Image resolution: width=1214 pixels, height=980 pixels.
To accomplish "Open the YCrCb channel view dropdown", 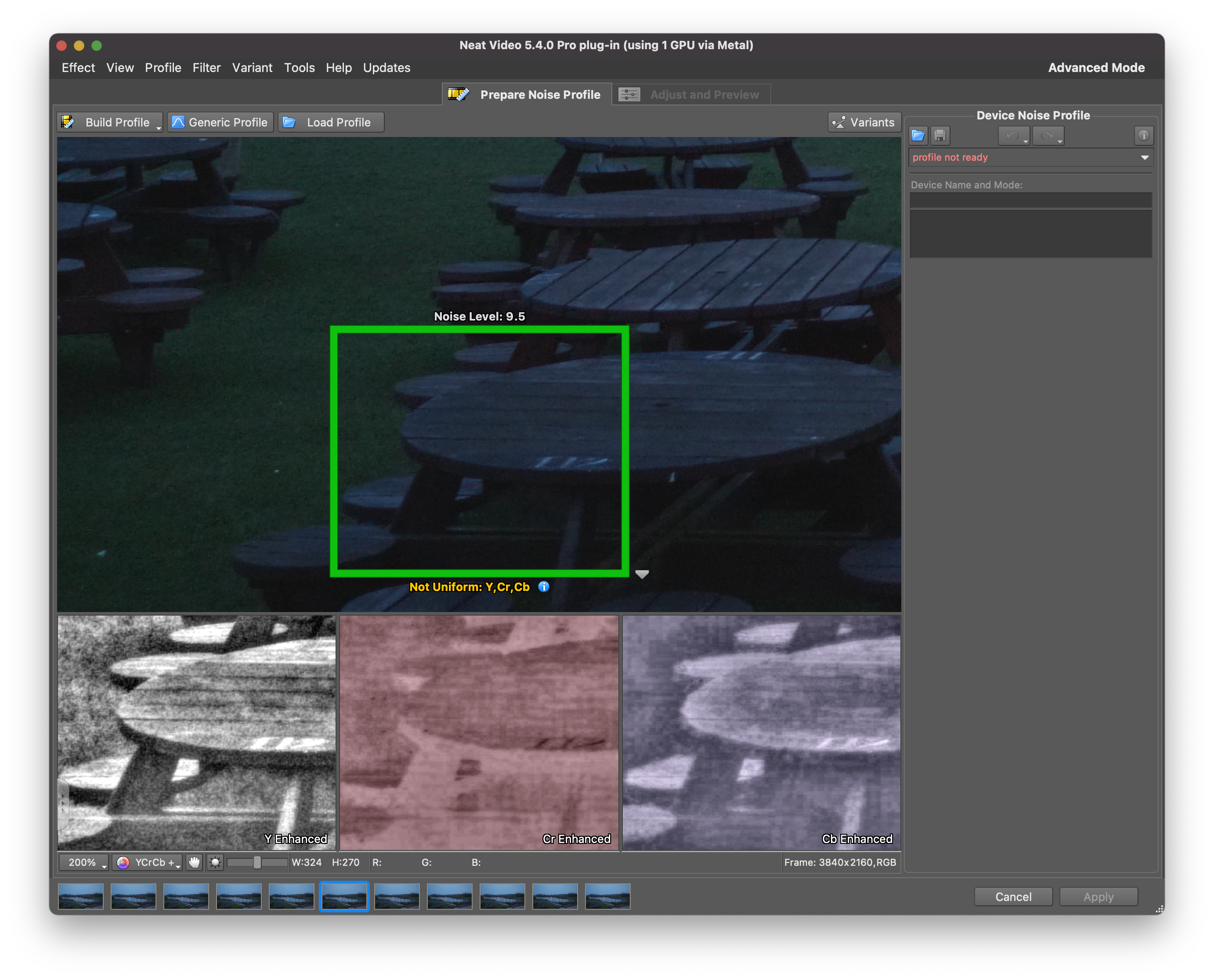I will (x=148, y=862).
